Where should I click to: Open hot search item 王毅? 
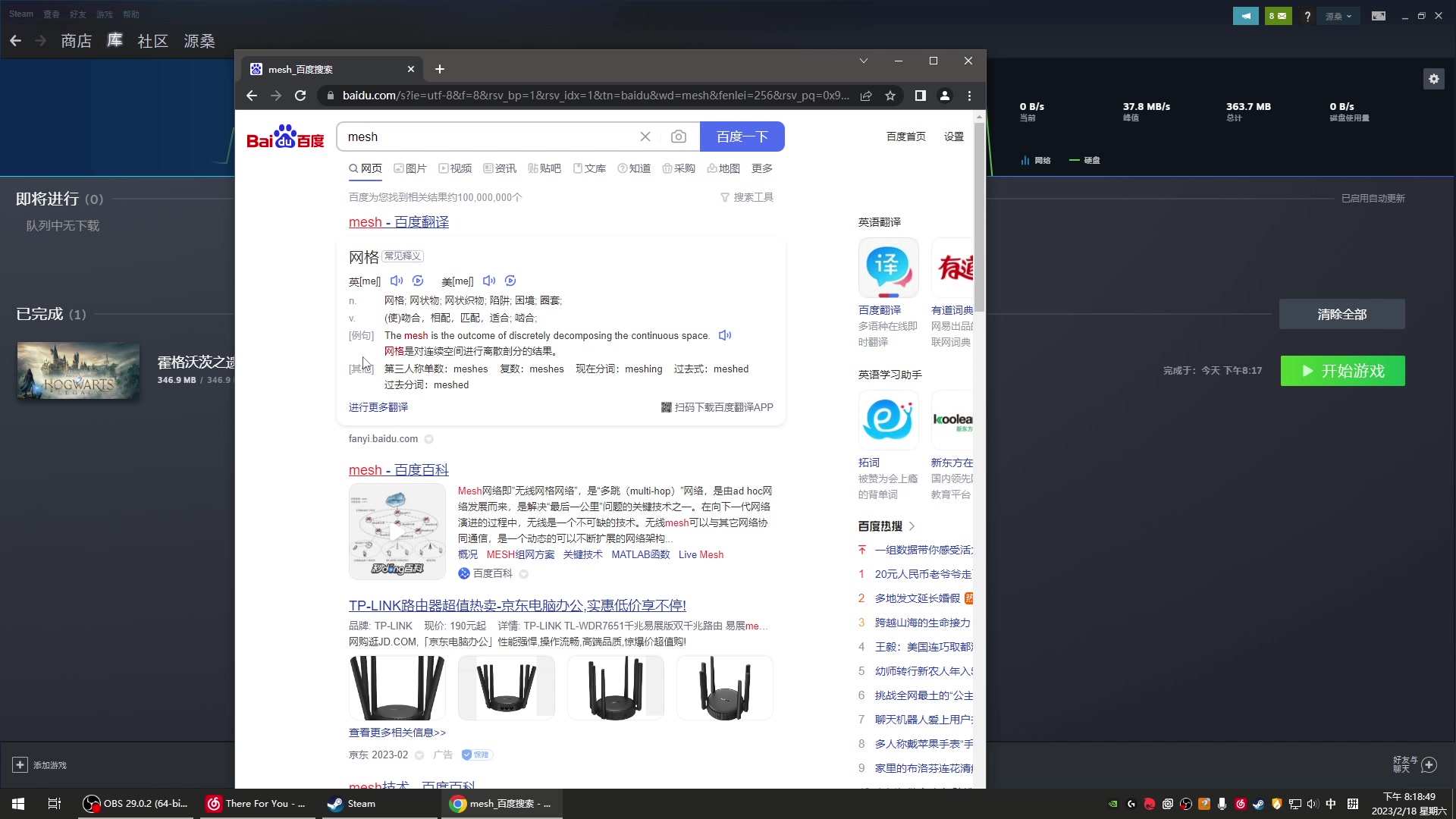click(x=924, y=647)
